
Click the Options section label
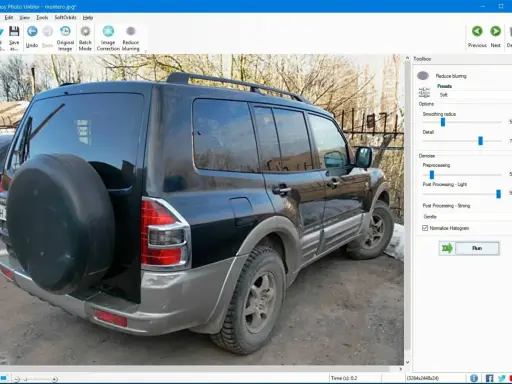pyautogui.click(x=426, y=104)
